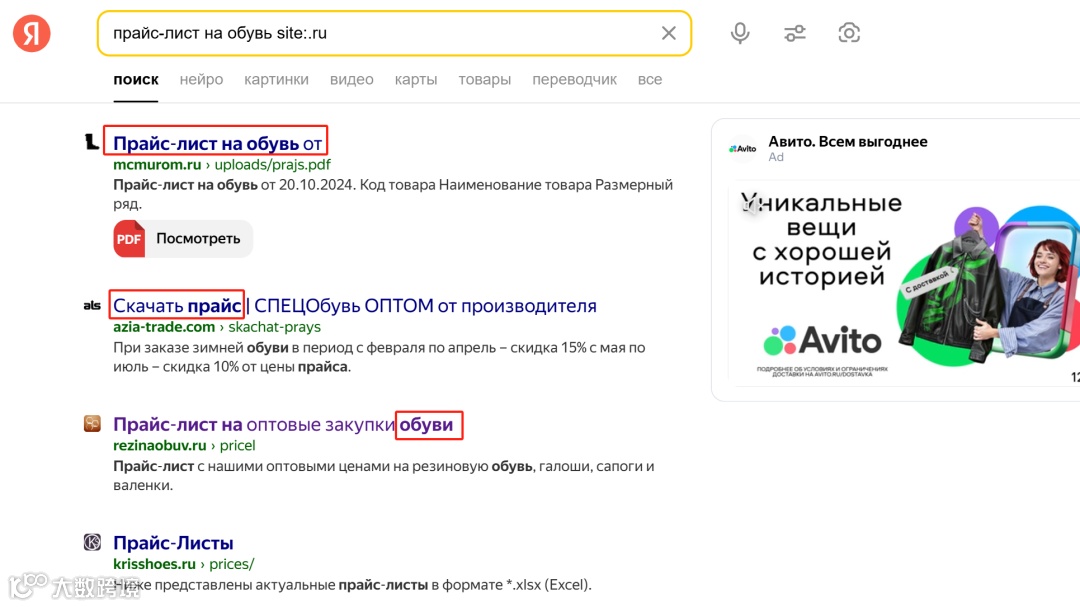
Task: Click the krisshoes.ru domain link
Action: pos(154,564)
